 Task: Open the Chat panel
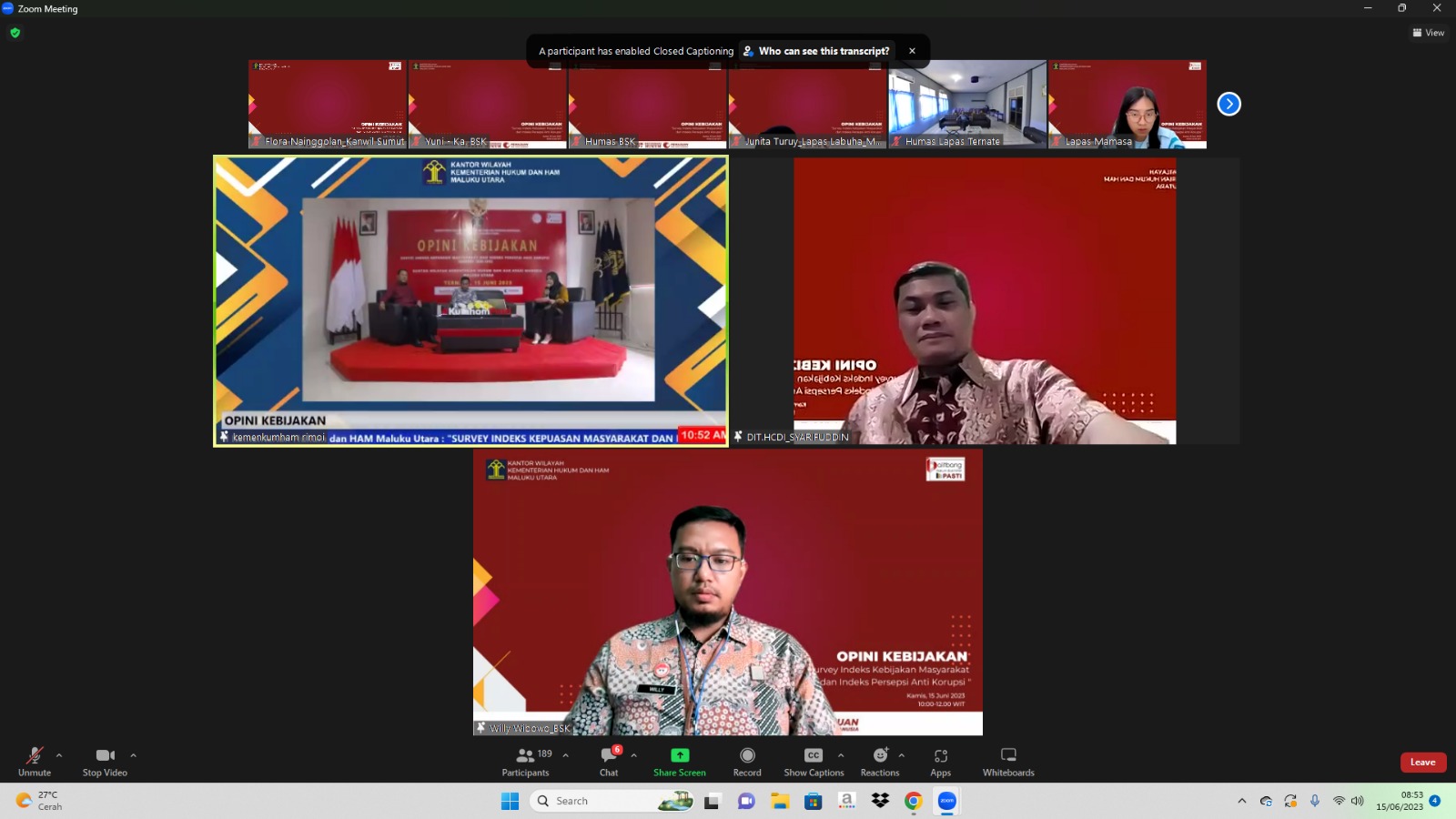point(609,762)
